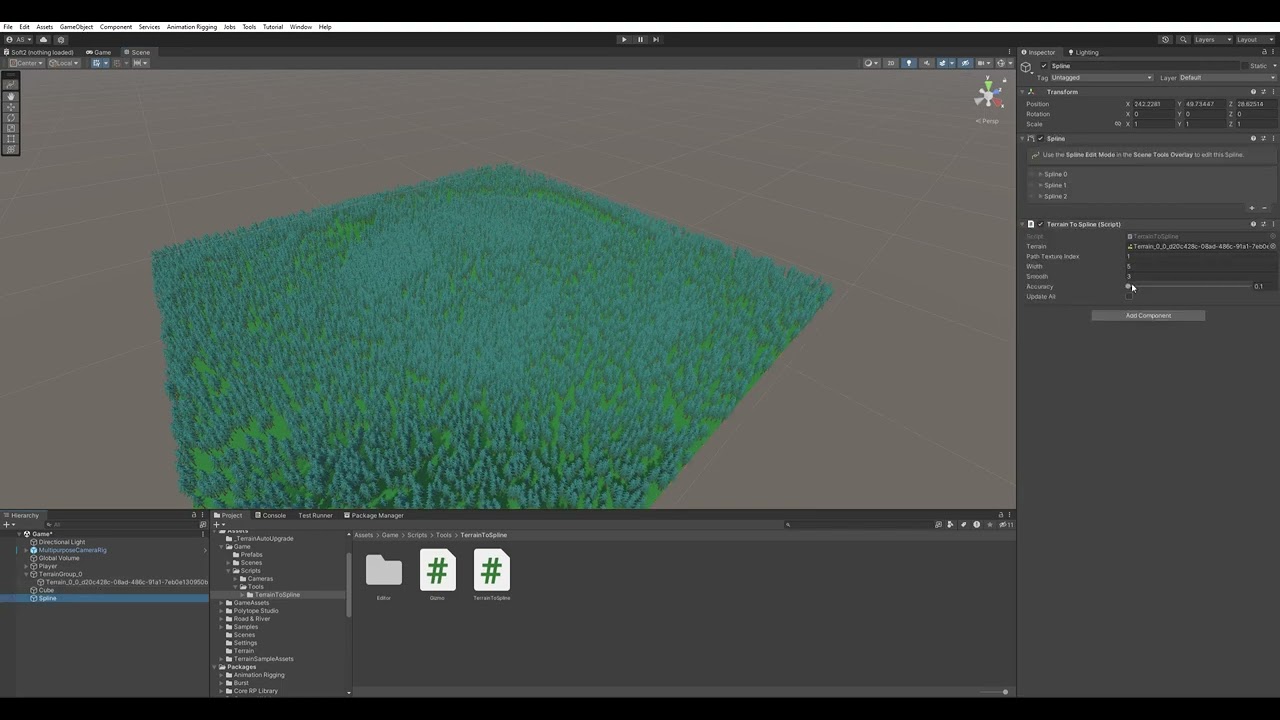Open the Package Manager tab
This screenshot has width=1280, height=720.
[x=374, y=516]
